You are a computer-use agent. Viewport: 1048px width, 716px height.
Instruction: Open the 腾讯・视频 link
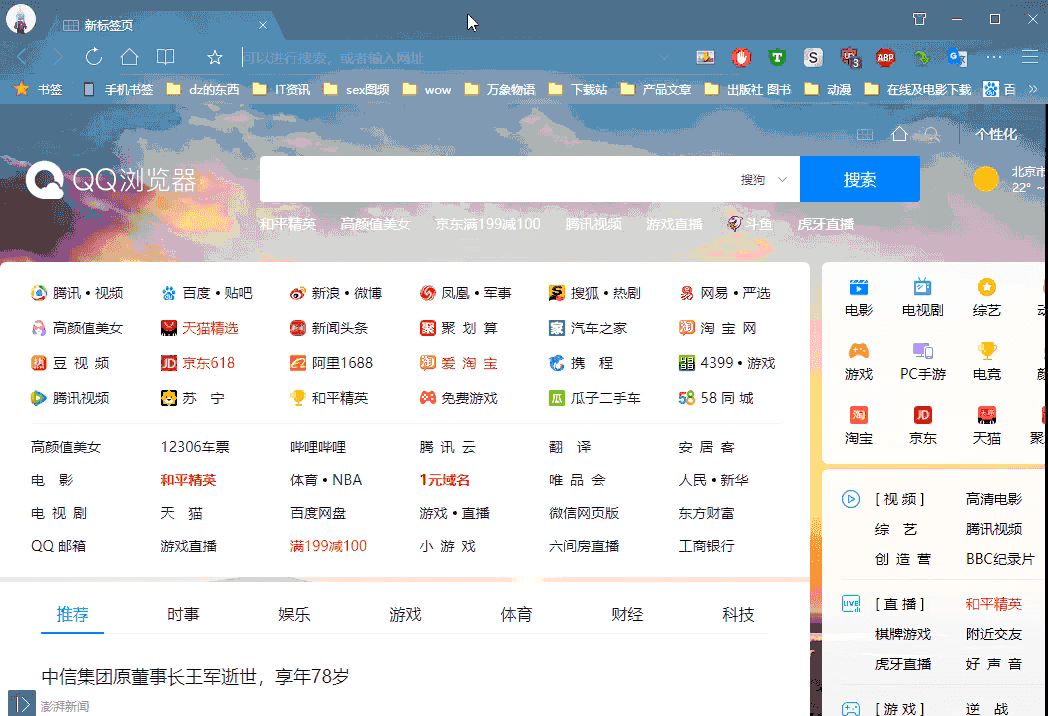pyautogui.click(x=77, y=293)
